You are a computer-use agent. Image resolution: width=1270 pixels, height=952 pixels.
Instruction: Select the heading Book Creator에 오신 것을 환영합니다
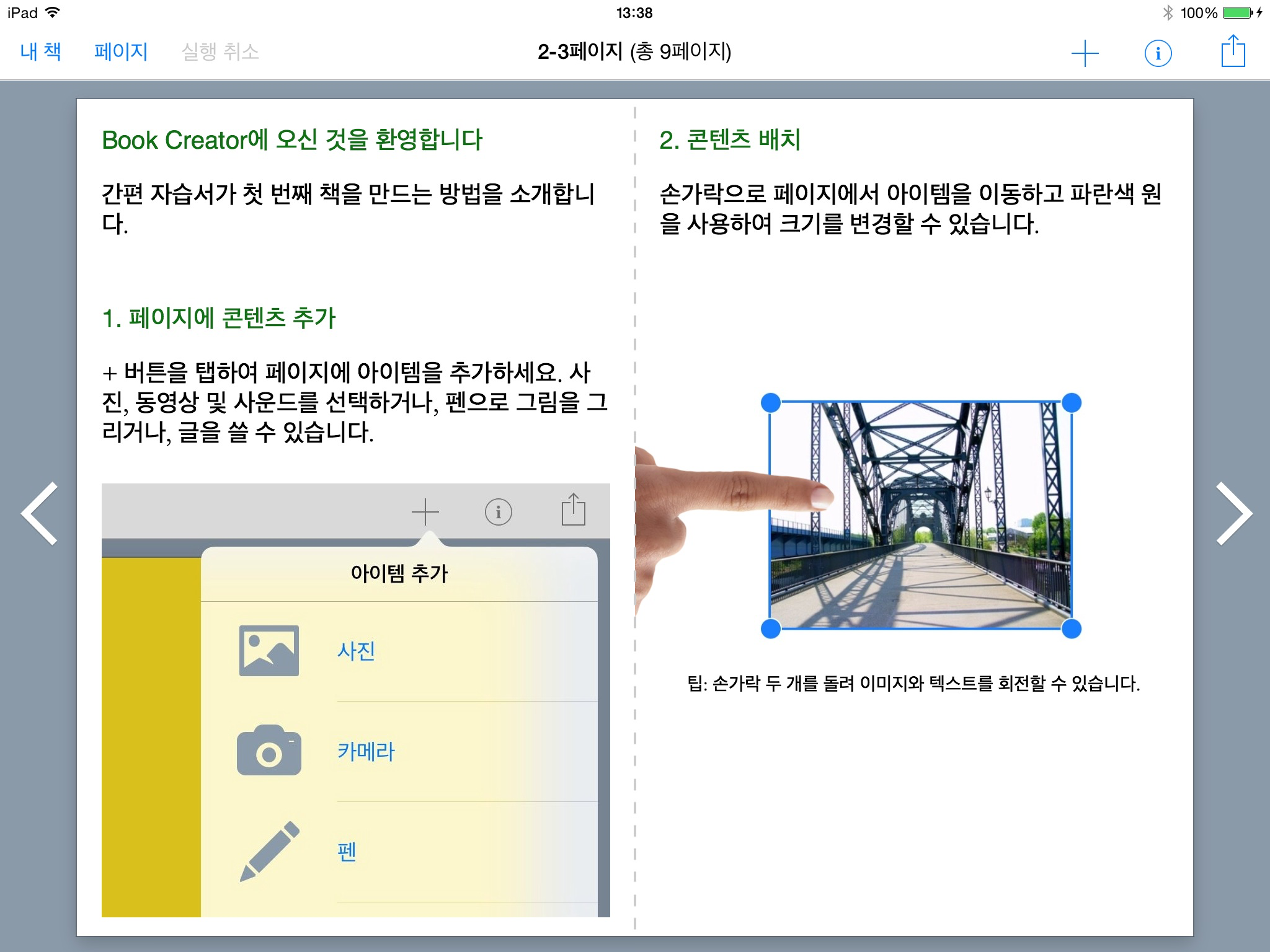click(292, 140)
